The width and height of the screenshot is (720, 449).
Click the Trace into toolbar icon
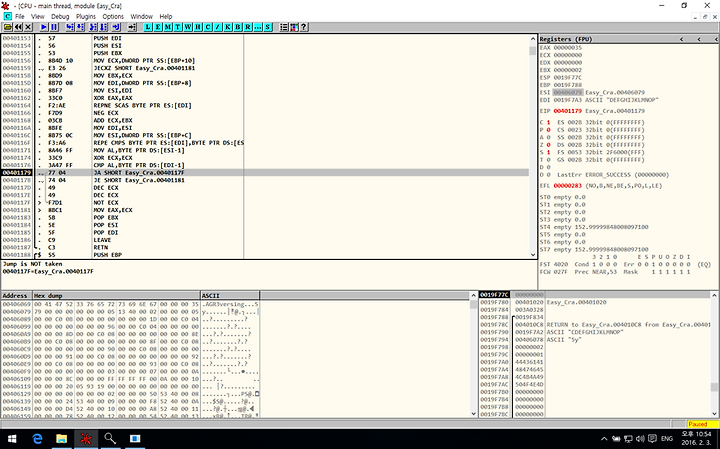(93, 27)
